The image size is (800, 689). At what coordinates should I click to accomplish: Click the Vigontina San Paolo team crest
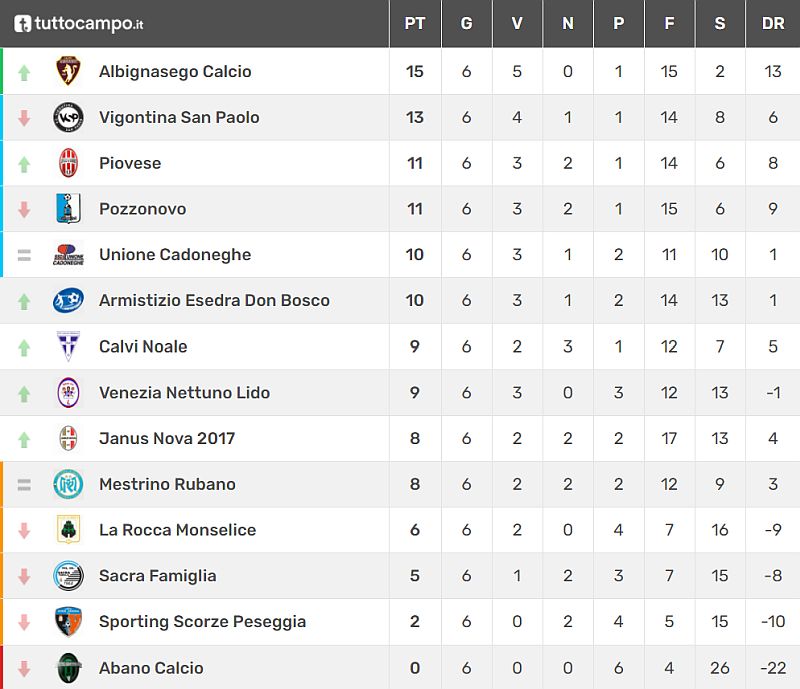click(x=68, y=118)
